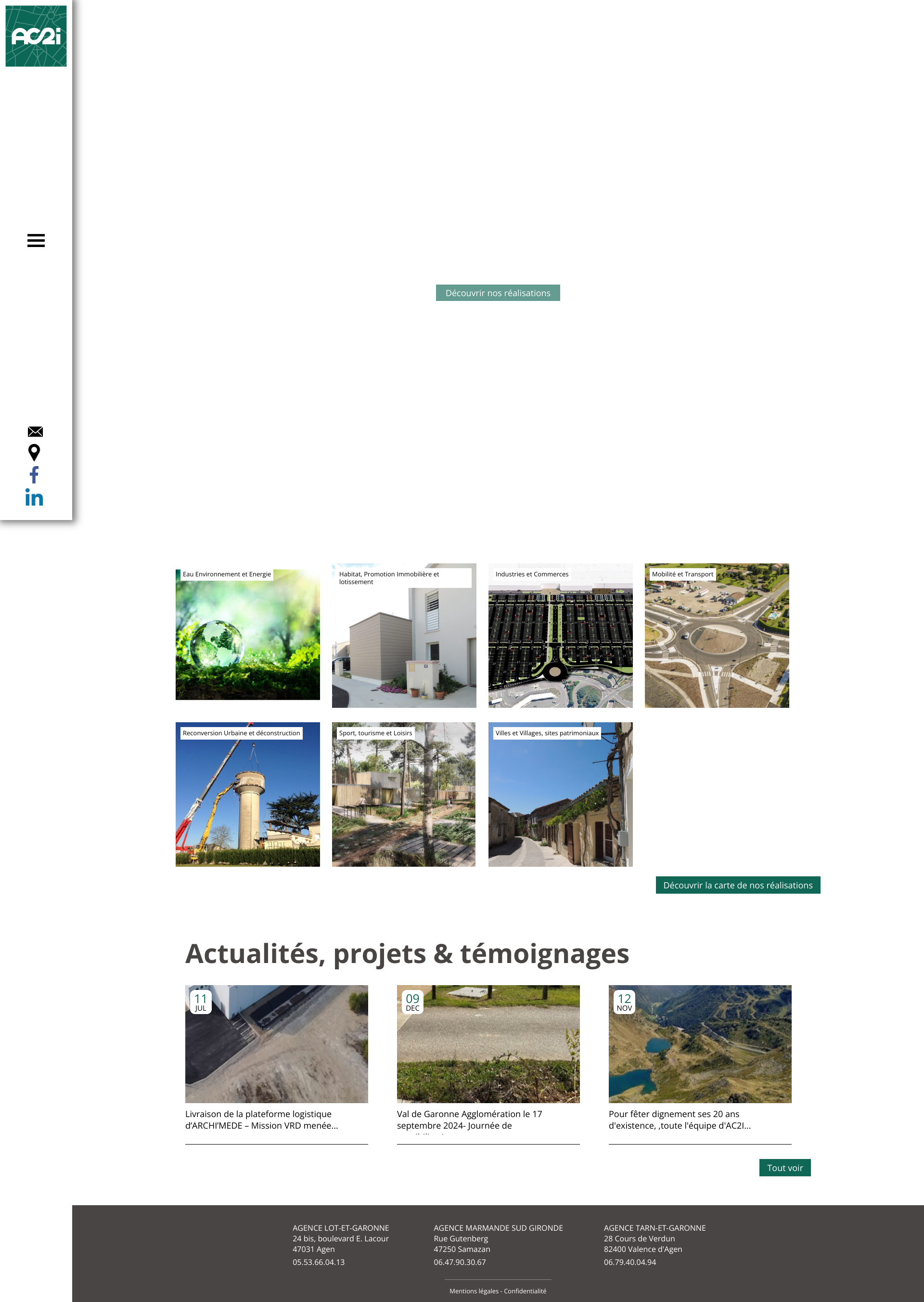Open the 11 JUL news image
Viewport: 924px width, 1302px height.
click(277, 1044)
